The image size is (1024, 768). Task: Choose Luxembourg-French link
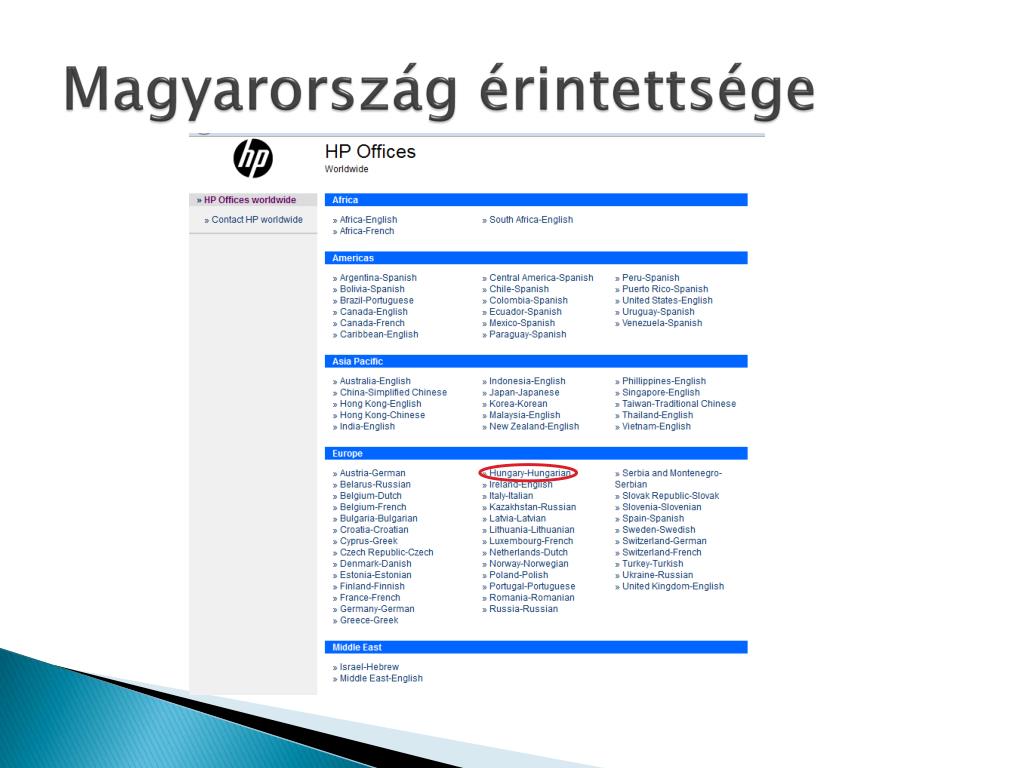(x=531, y=541)
